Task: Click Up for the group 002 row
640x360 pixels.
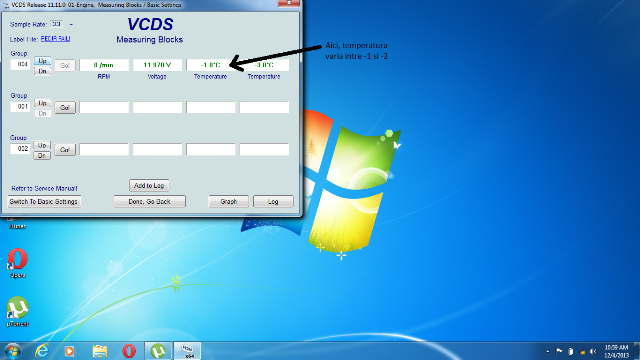Action: pos(42,145)
